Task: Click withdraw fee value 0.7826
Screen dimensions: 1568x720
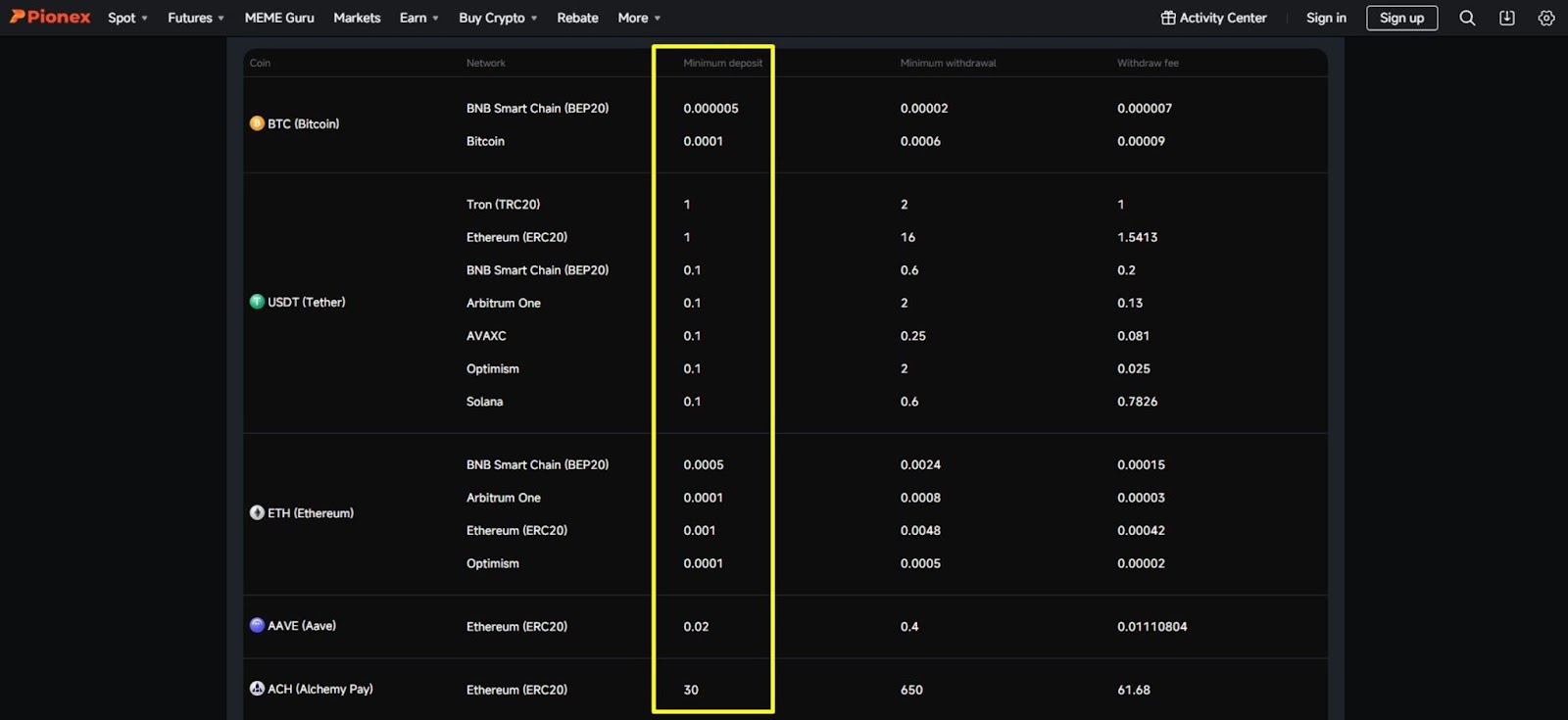Action: [x=1137, y=402]
